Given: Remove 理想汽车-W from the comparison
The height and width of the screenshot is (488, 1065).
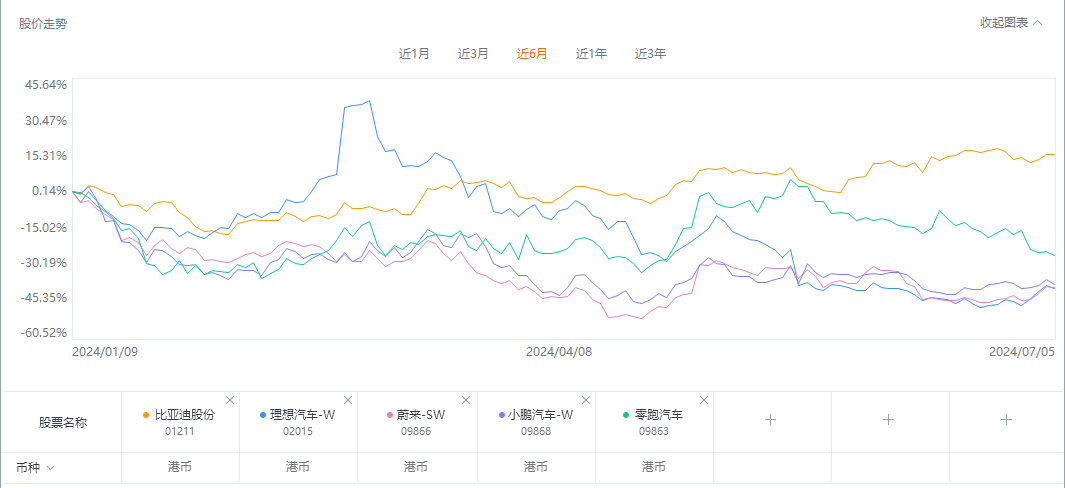Looking at the screenshot, I should (348, 400).
